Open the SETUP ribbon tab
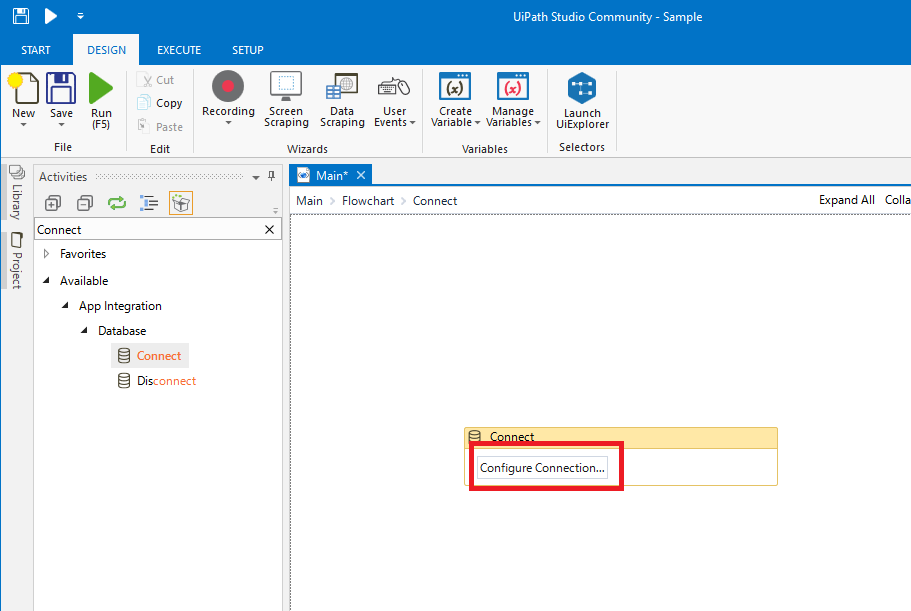 pyautogui.click(x=248, y=50)
